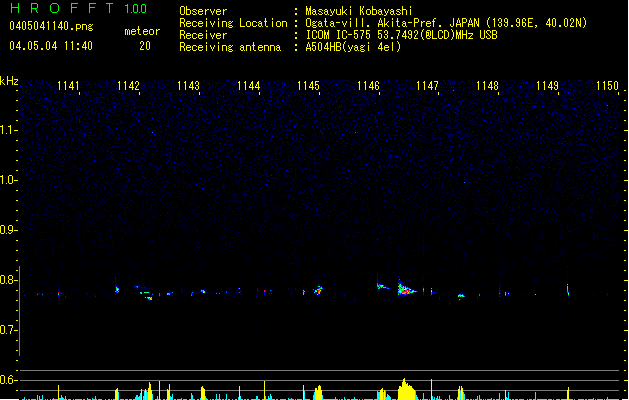Click the kHz axis unit label

9,81
